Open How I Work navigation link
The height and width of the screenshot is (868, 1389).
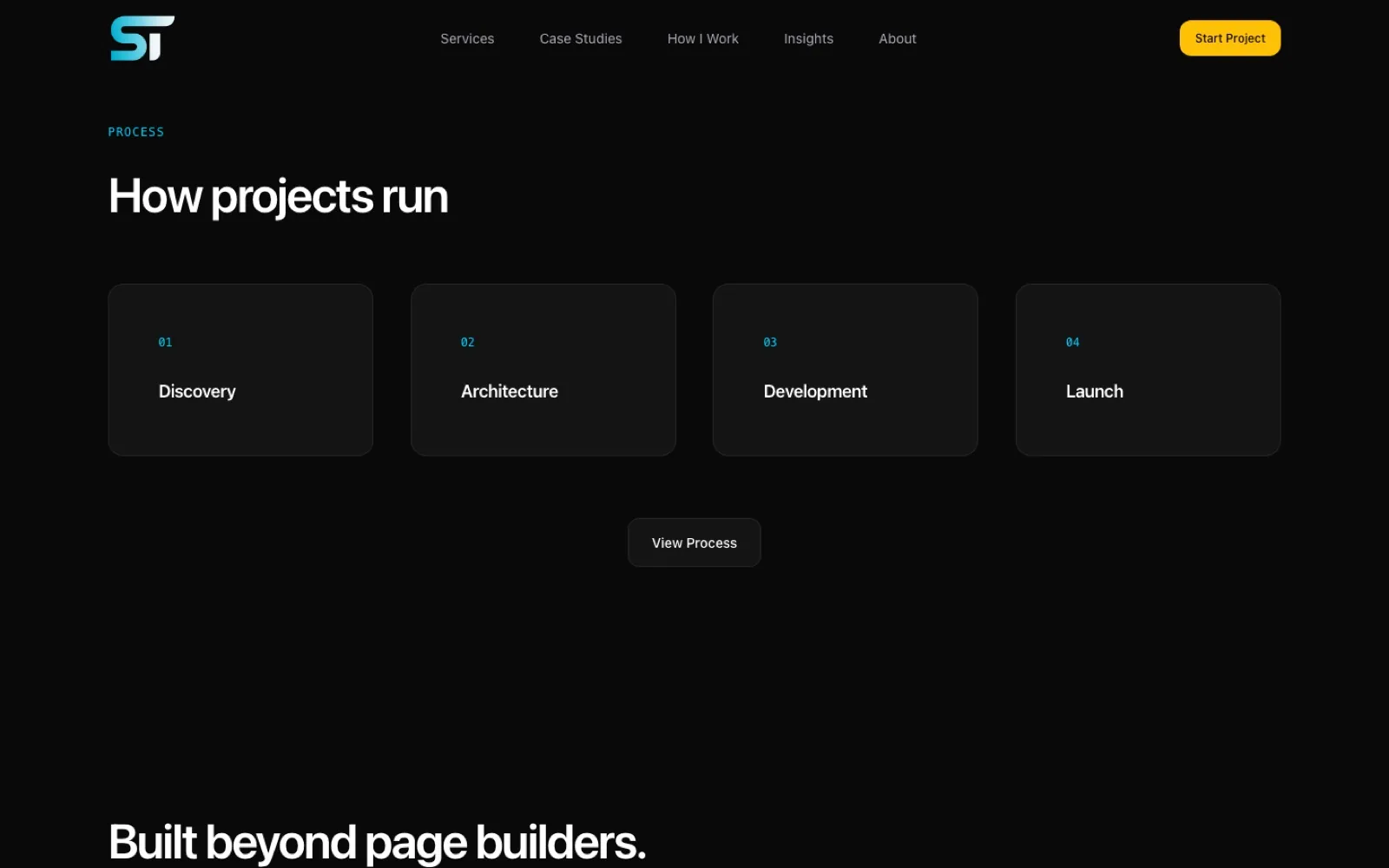pyautogui.click(x=702, y=39)
